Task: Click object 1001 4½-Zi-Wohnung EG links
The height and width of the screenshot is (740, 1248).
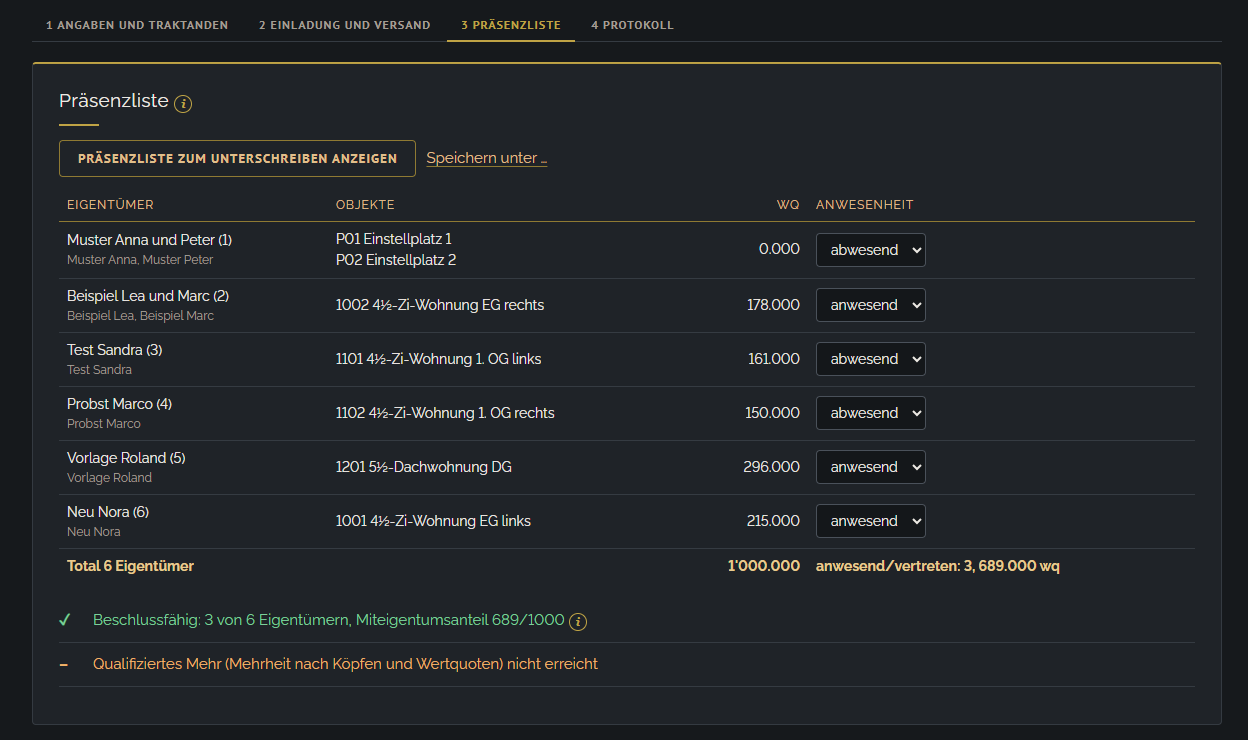Action: point(433,521)
